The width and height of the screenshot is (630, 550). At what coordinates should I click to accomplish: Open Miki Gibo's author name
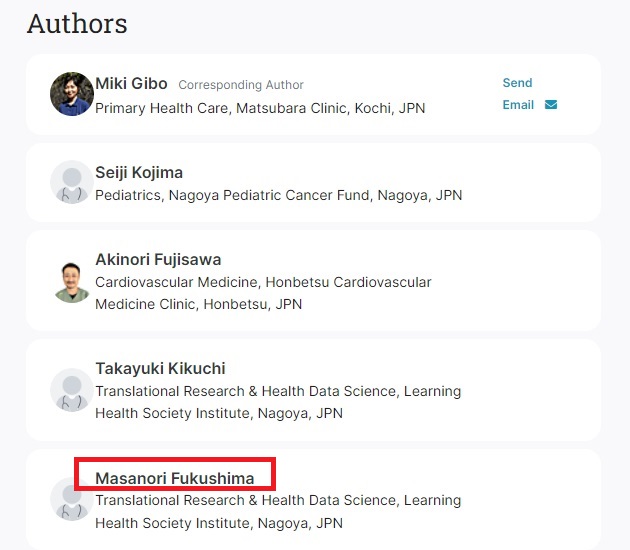click(x=131, y=84)
